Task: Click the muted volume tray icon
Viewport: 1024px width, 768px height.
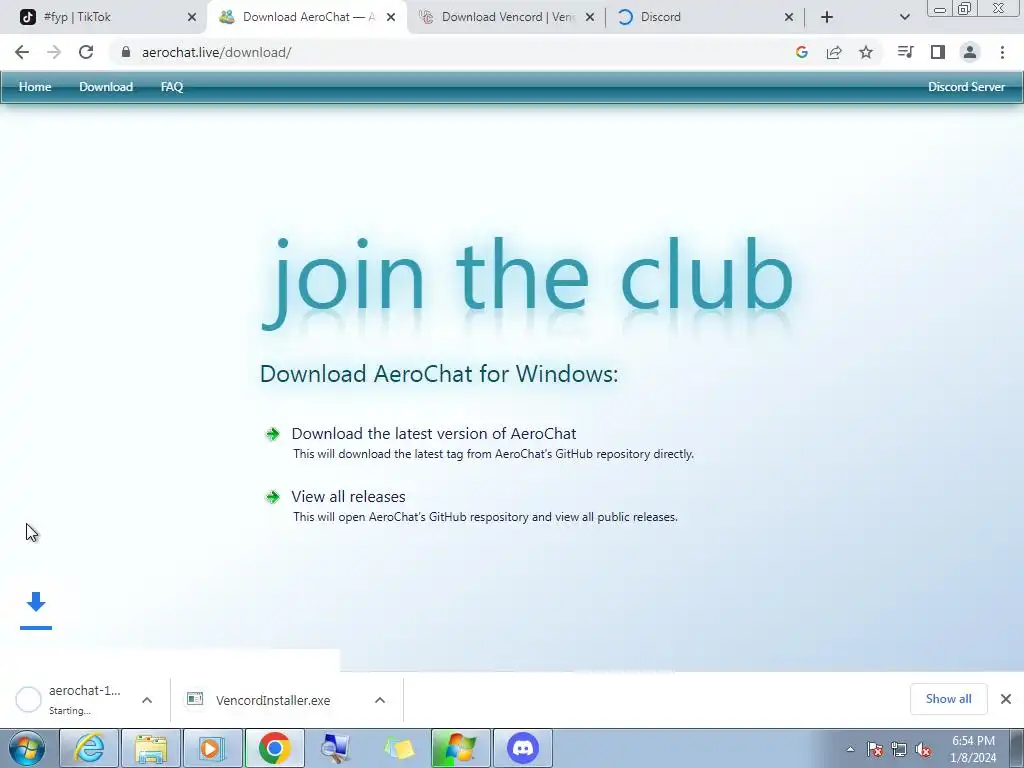Action: tap(923, 750)
